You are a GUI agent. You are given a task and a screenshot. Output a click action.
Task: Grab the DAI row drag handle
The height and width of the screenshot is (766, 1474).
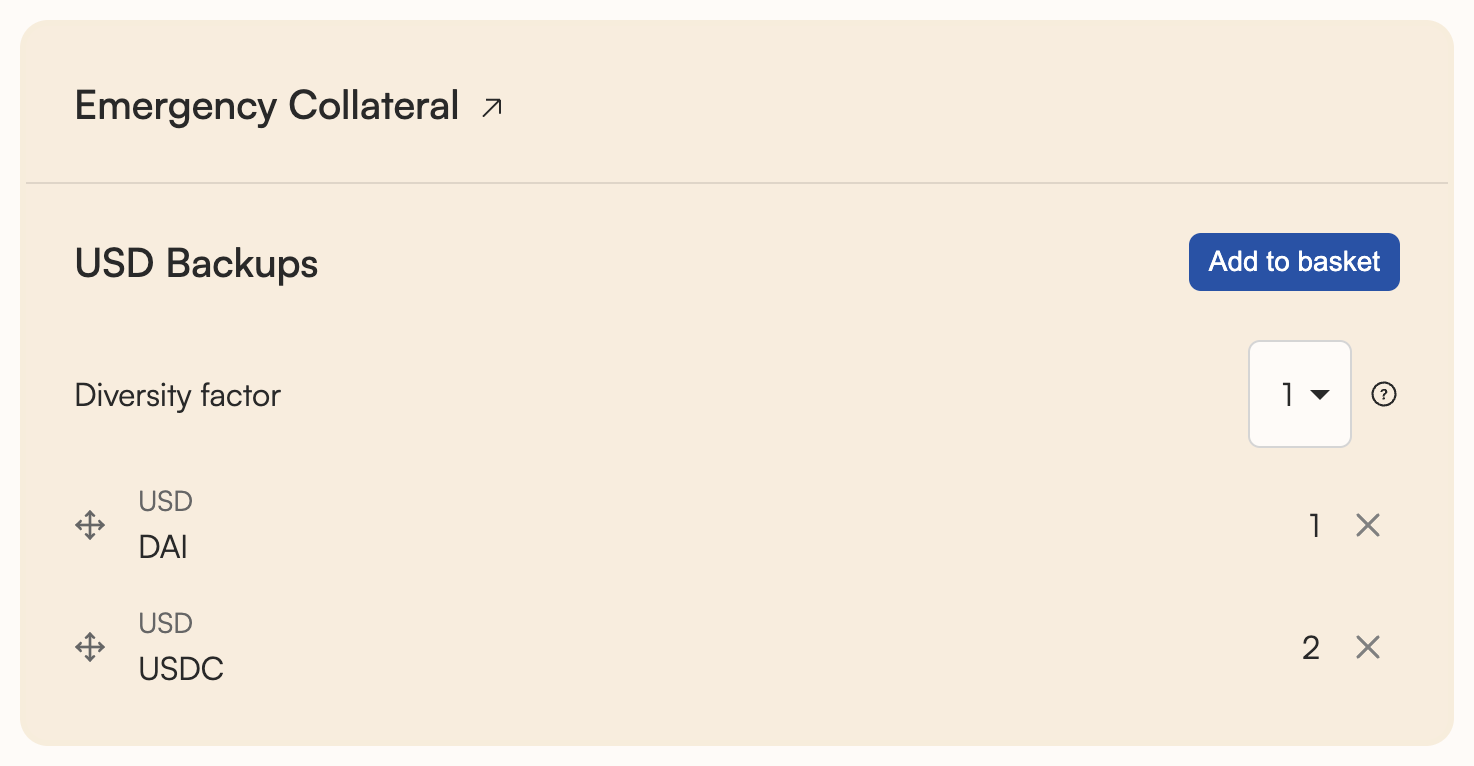pos(90,525)
